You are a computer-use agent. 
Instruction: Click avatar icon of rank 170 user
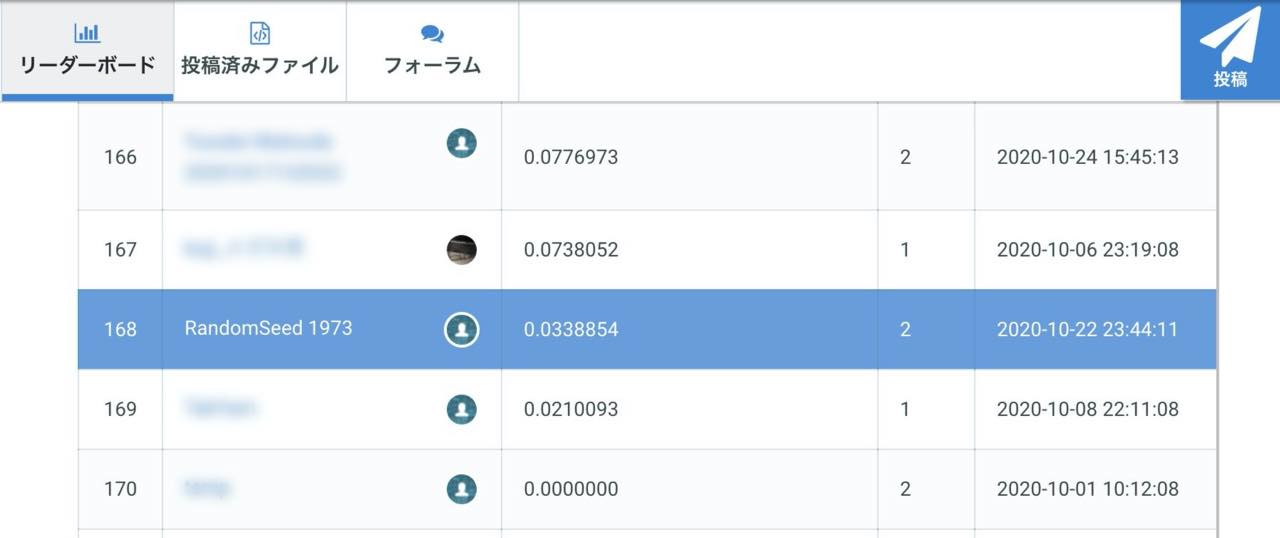tap(461, 489)
